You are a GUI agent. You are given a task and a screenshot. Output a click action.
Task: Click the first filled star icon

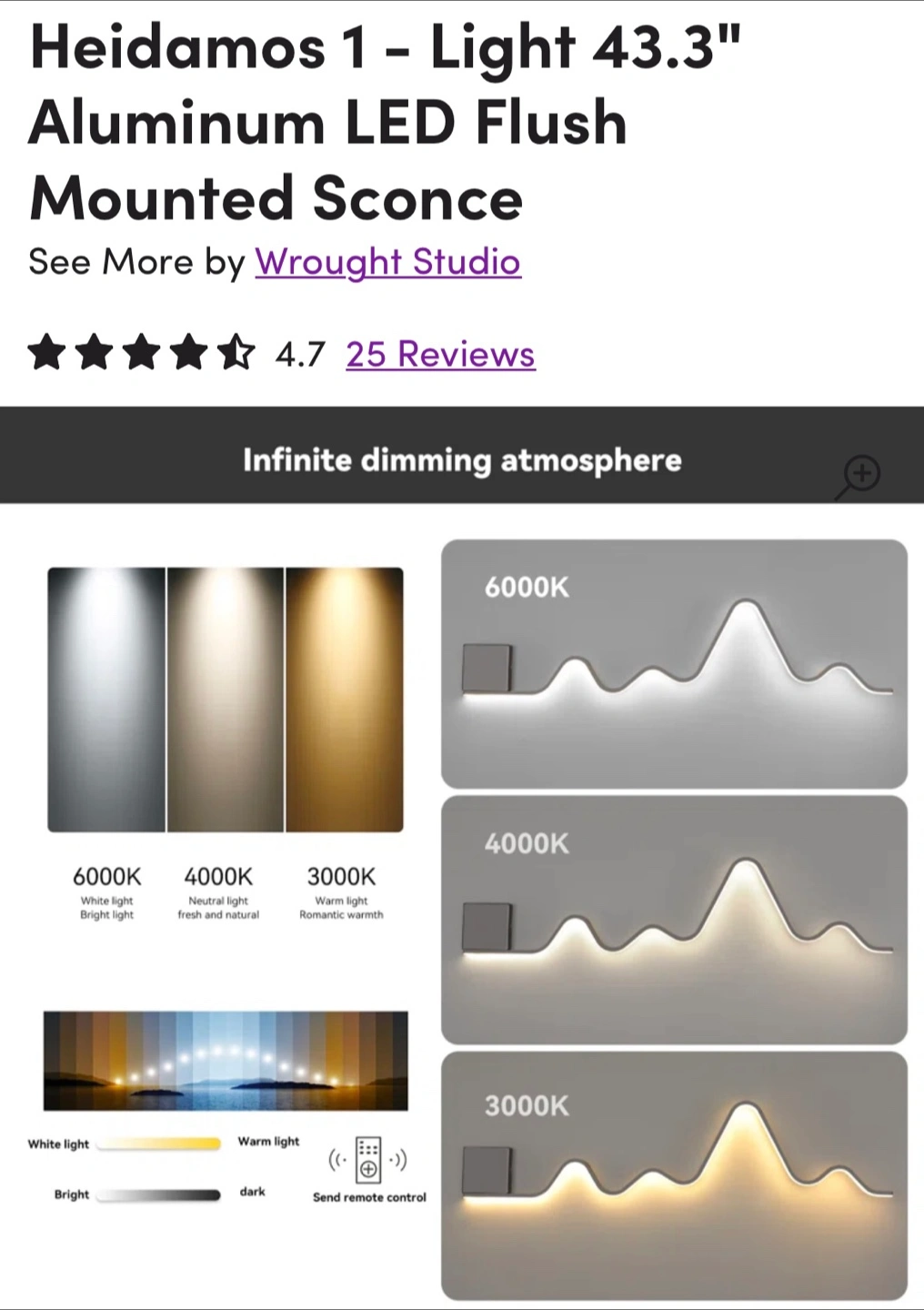tap(46, 353)
